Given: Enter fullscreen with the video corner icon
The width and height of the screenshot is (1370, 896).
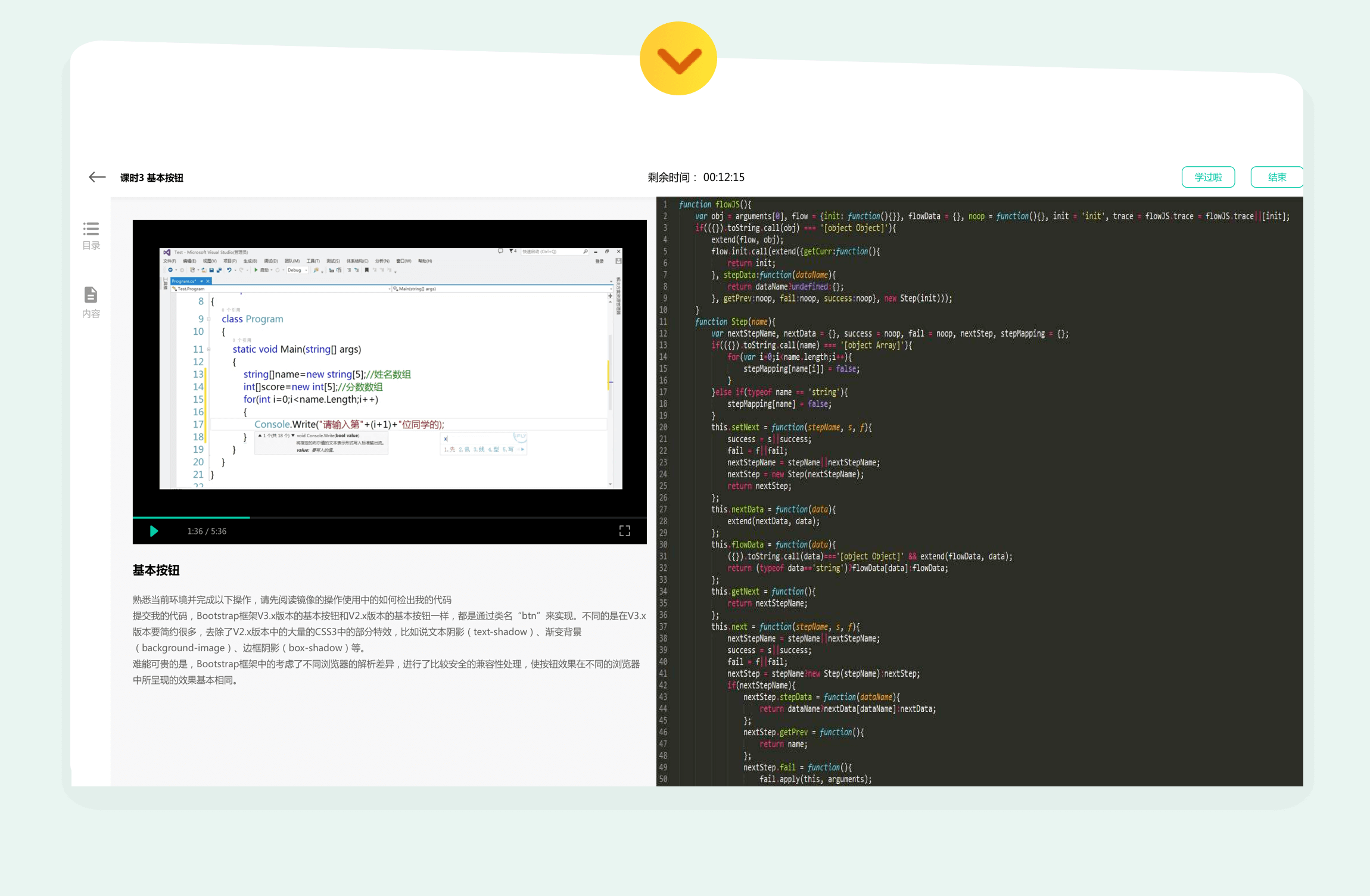Looking at the screenshot, I should click(624, 531).
